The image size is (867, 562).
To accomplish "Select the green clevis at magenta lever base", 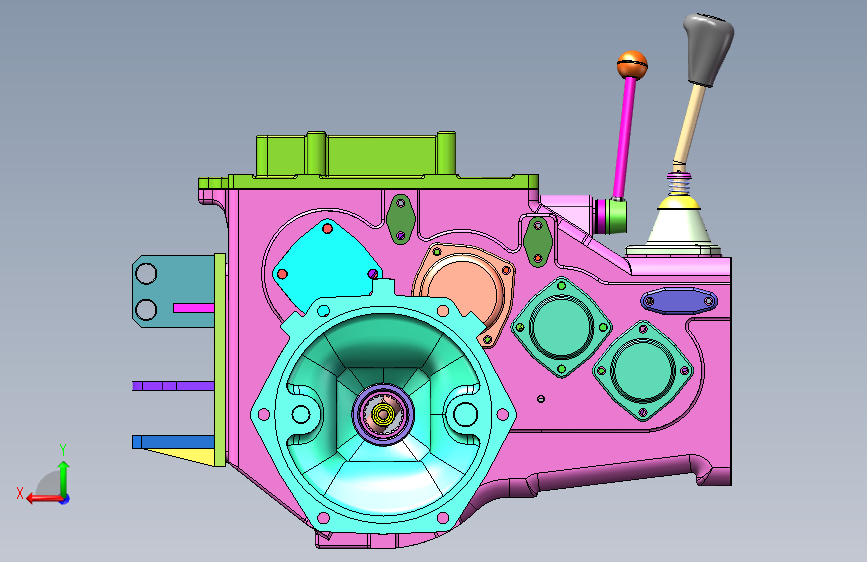I will click(x=615, y=216).
